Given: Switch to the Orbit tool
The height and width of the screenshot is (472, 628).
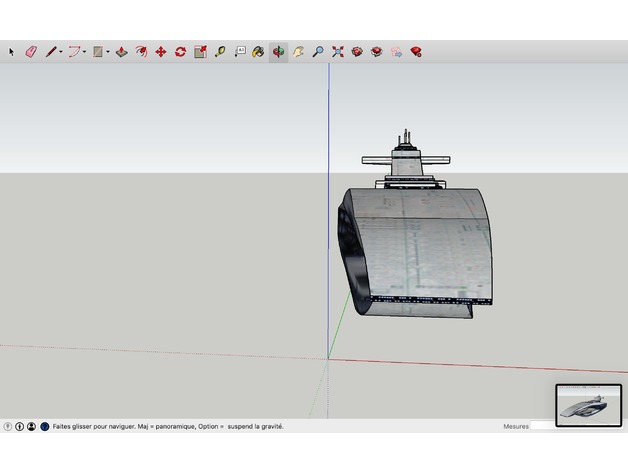Looking at the screenshot, I should click(x=278, y=51).
